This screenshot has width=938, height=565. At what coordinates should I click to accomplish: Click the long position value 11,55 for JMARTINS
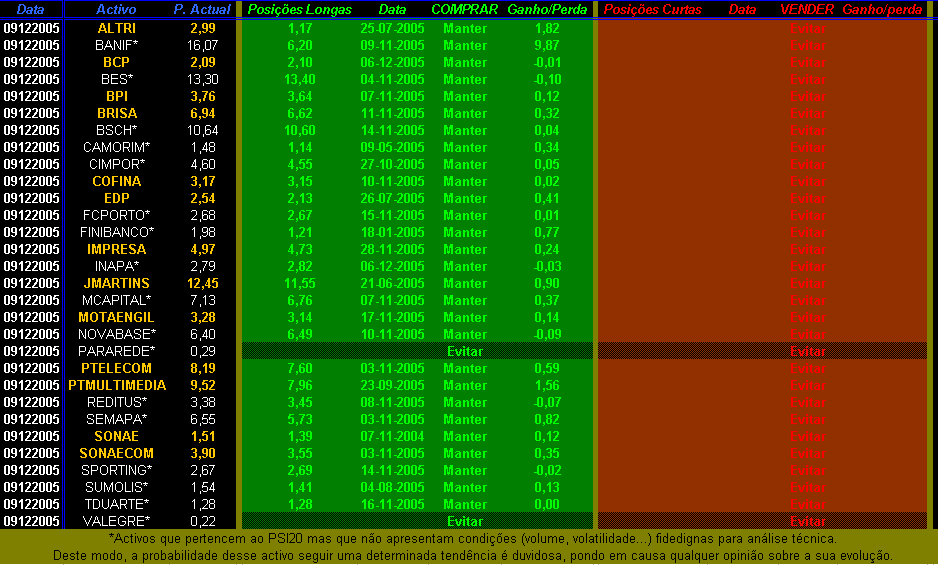point(300,283)
